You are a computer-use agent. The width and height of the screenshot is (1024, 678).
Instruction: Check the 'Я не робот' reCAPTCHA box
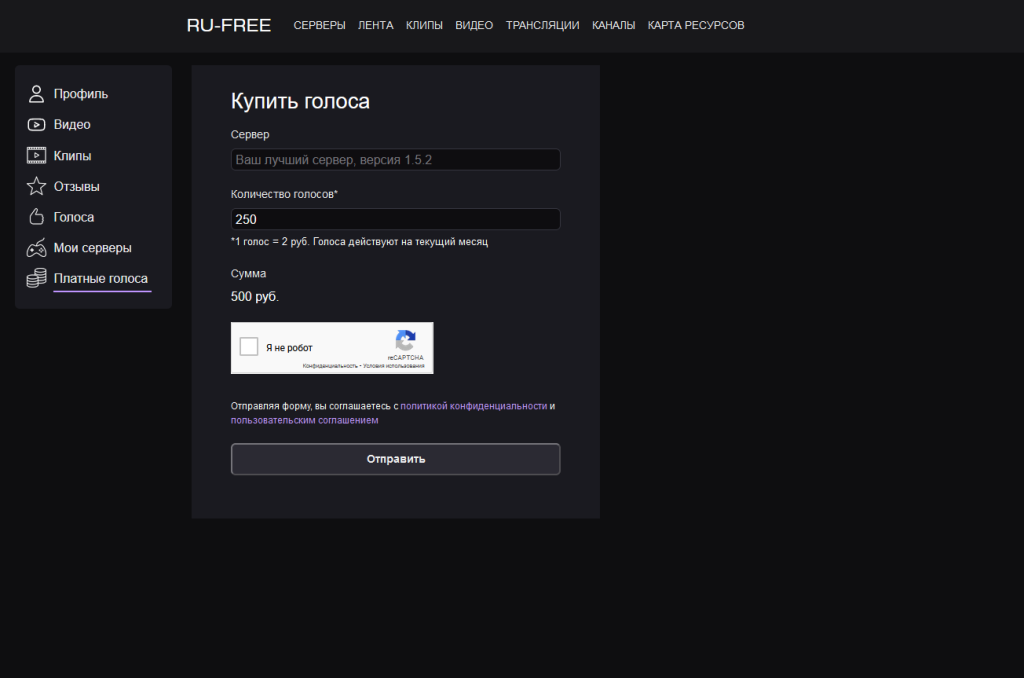(x=252, y=347)
